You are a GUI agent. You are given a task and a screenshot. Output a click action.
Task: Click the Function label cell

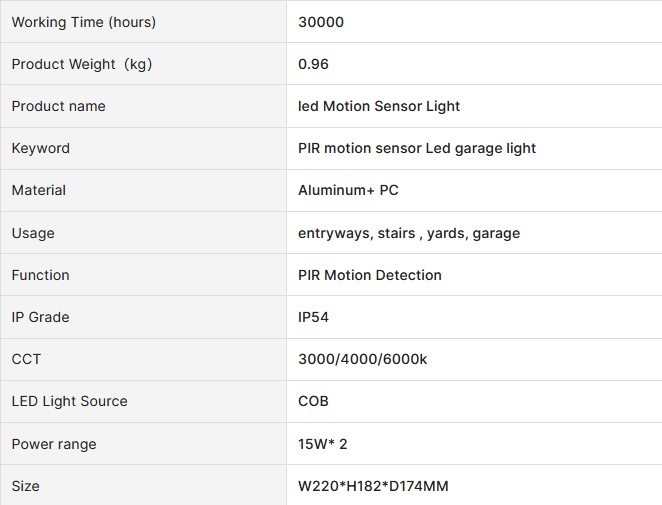coord(41,275)
